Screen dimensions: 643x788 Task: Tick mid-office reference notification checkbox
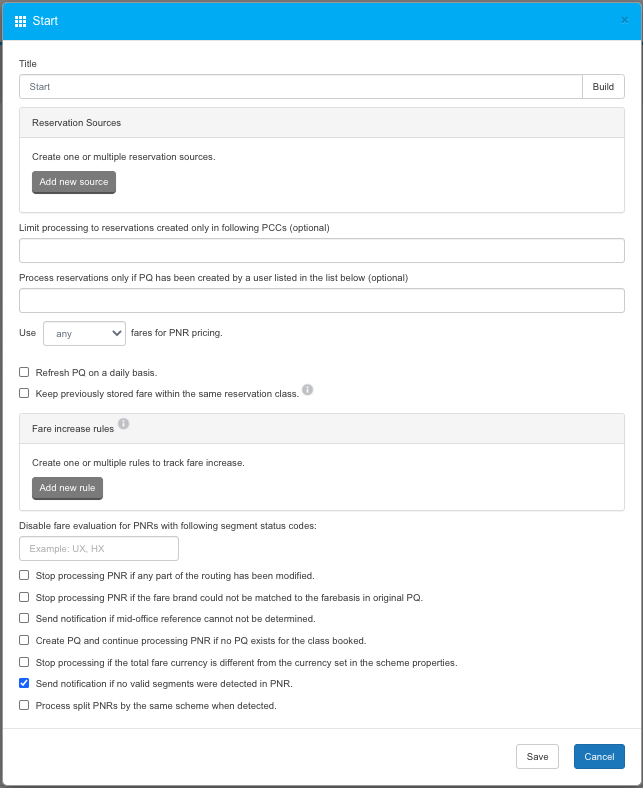pos(24,619)
